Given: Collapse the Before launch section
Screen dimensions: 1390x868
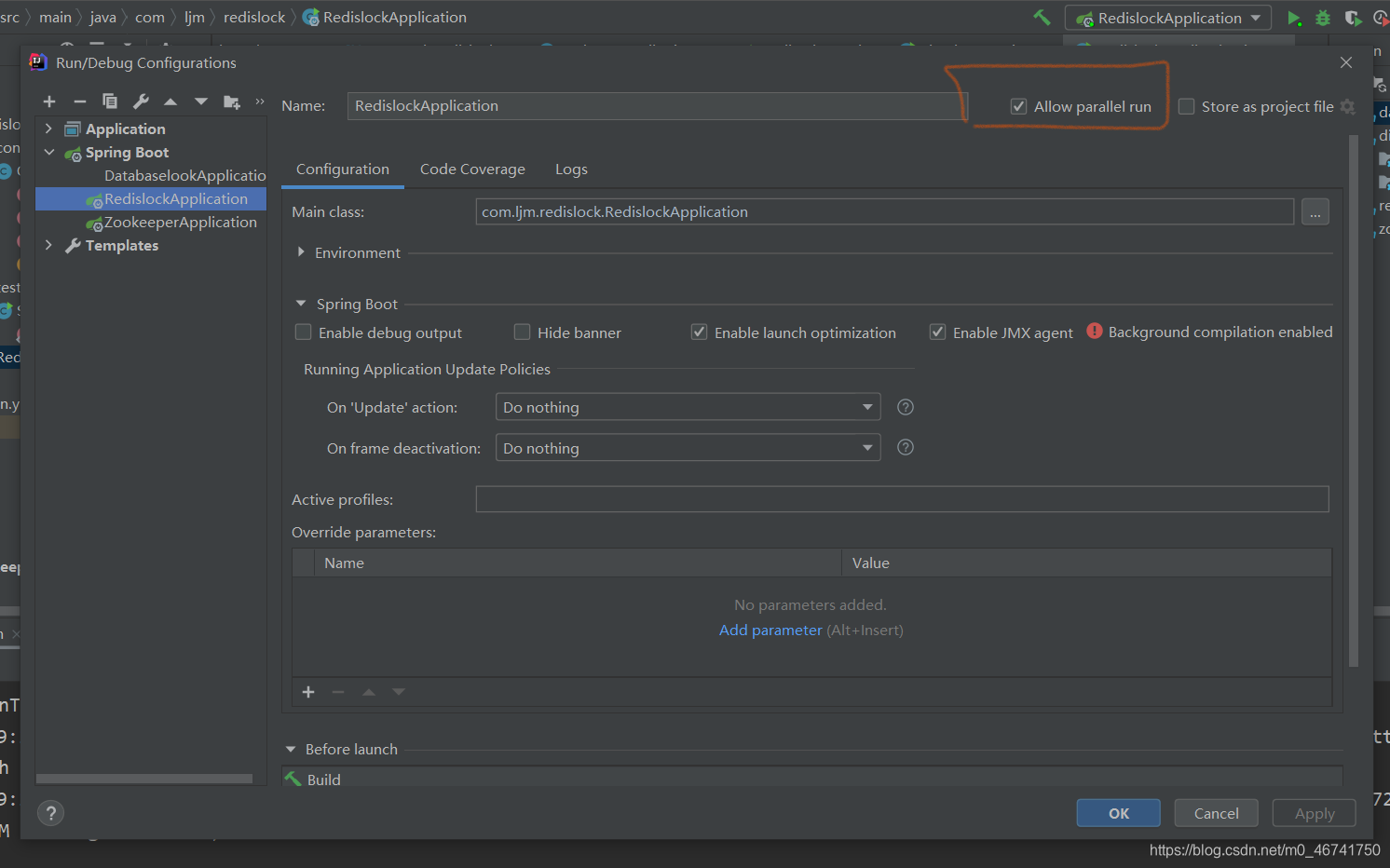Looking at the screenshot, I should [x=291, y=749].
